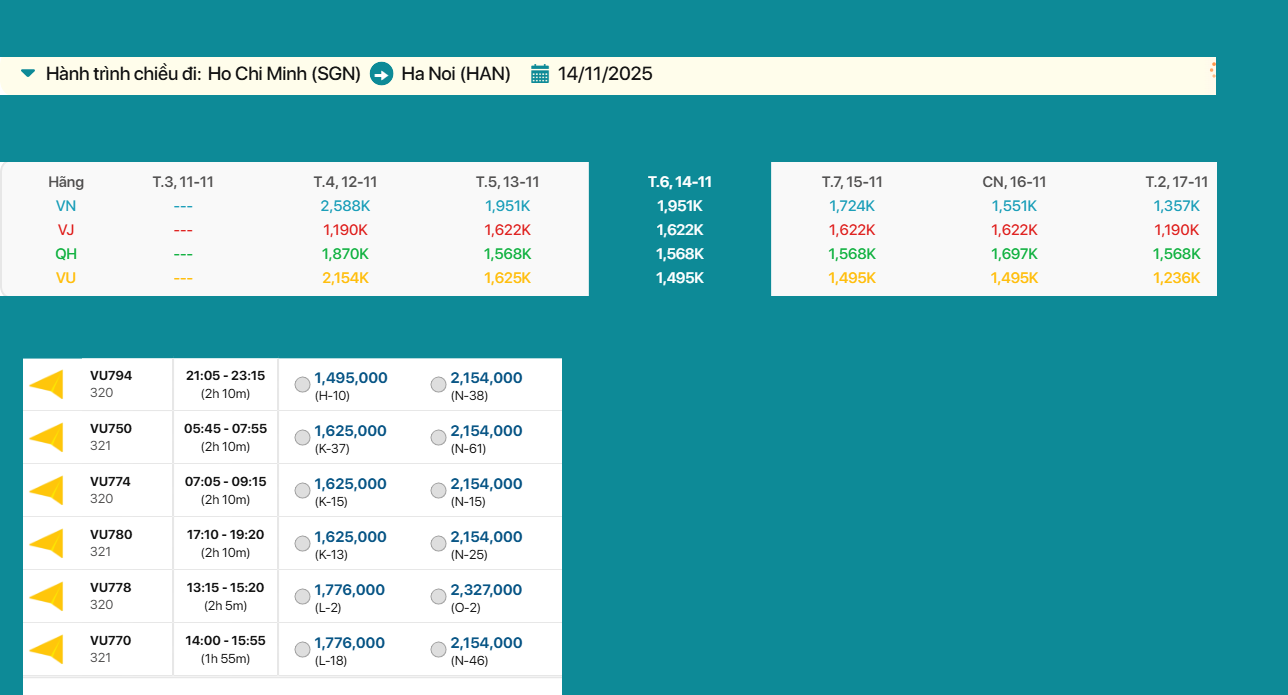
Task: Click the VU780 17:10 - 19:20 time cell
Action: point(225,543)
